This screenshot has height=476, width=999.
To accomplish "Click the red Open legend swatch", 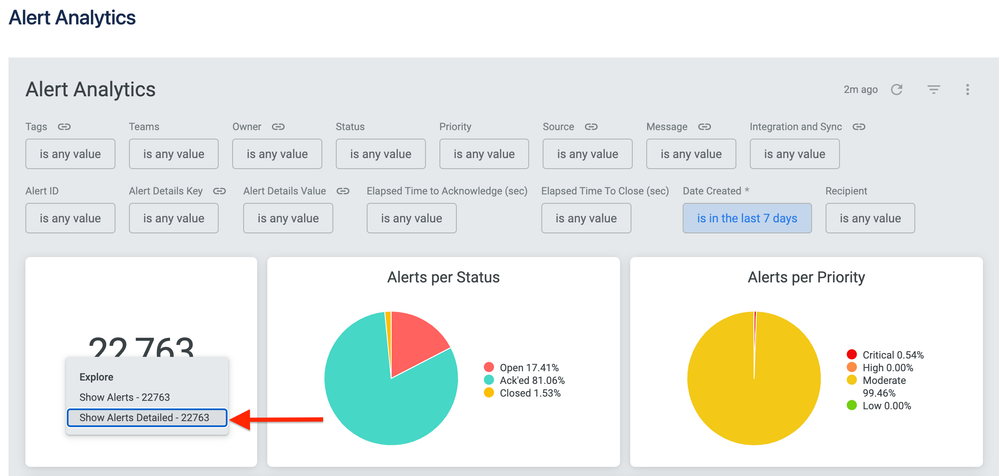I will click(489, 367).
